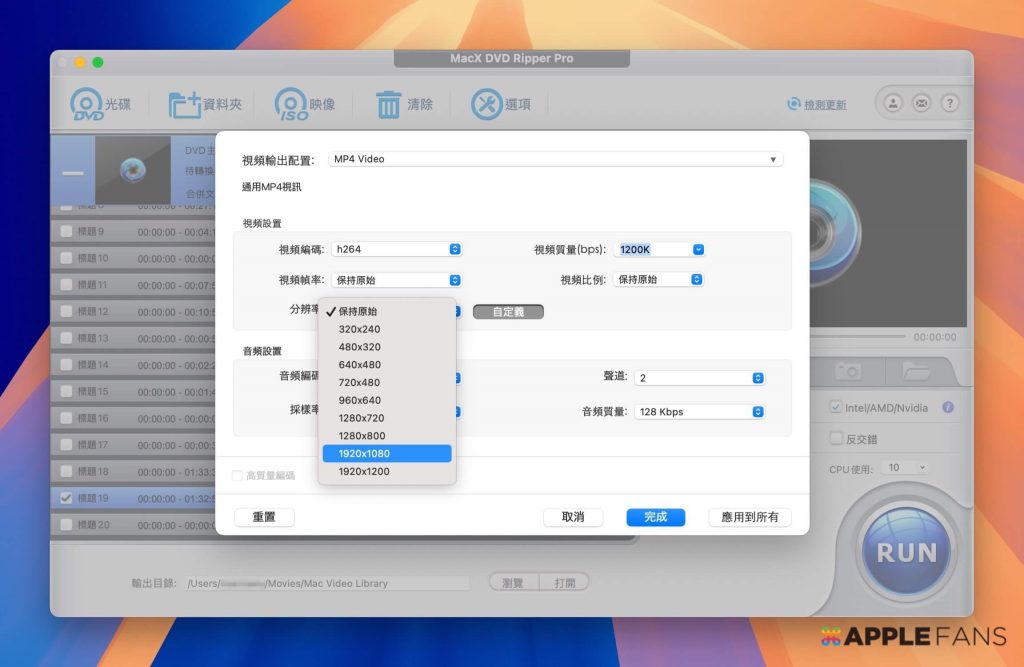The height and width of the screenshot is (667, 1024).
Task: Click the big RUN button
Action: 906,552
